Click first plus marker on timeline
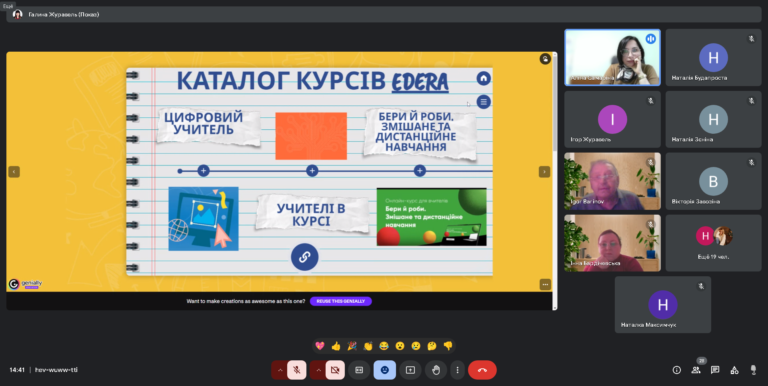Screen dimensions: 768x386 coord(203,170)
